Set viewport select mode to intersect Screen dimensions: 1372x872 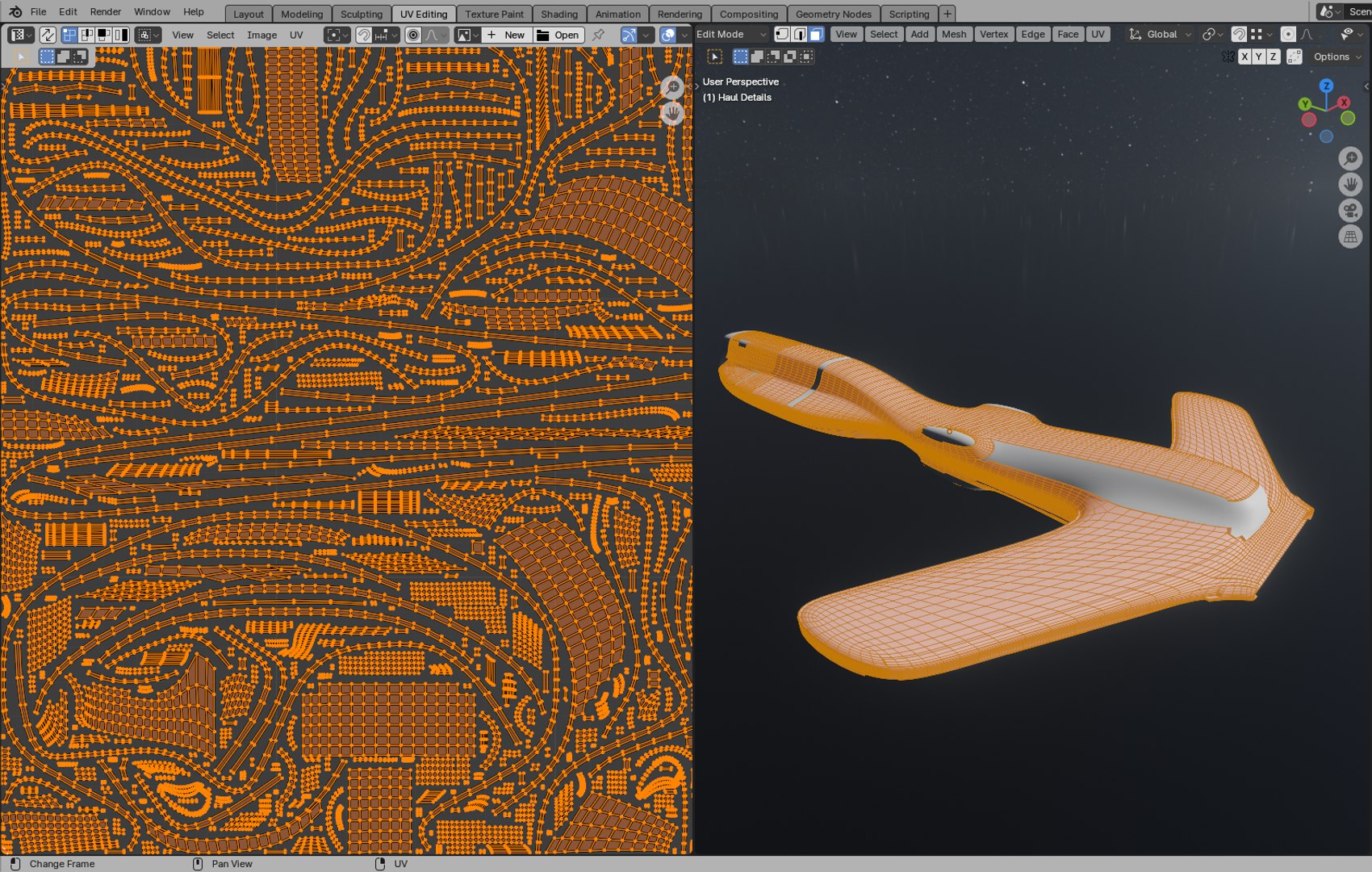coord(805,57)
